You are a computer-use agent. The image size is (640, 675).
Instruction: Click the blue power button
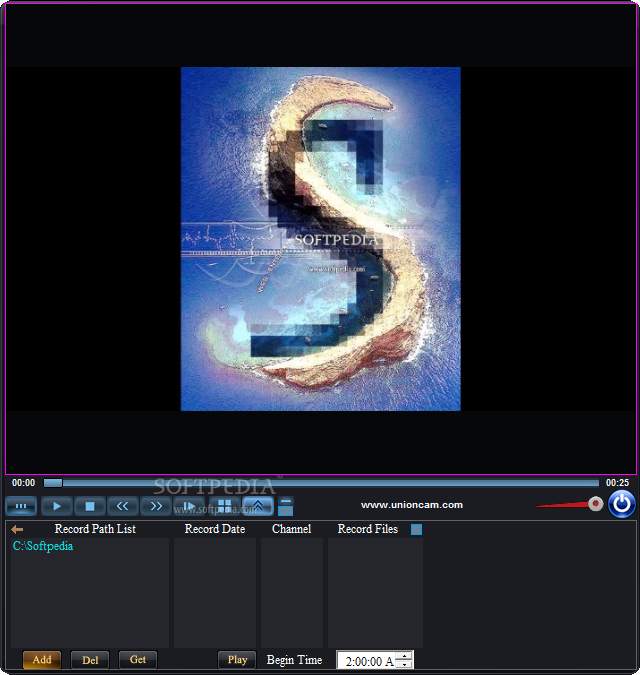(621, 504)
